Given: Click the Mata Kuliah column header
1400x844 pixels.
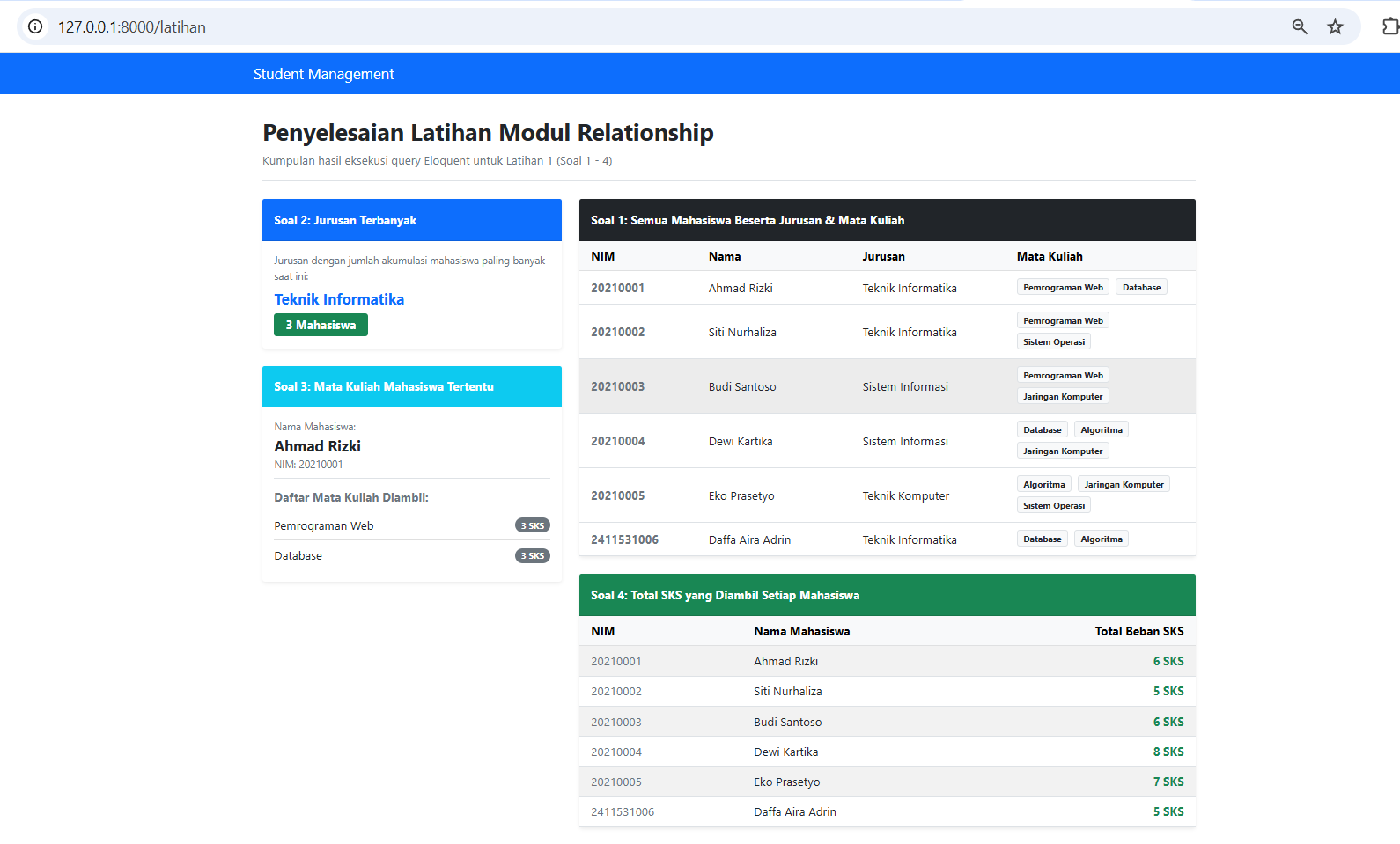Looking at the screenshot, I should click(x=1050, y=256).
